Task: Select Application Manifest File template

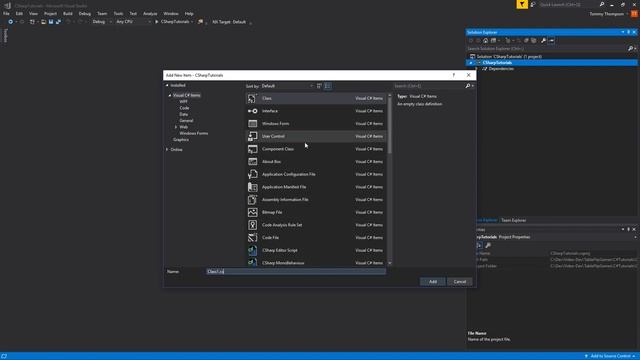Action: click(x=316, y=187)
